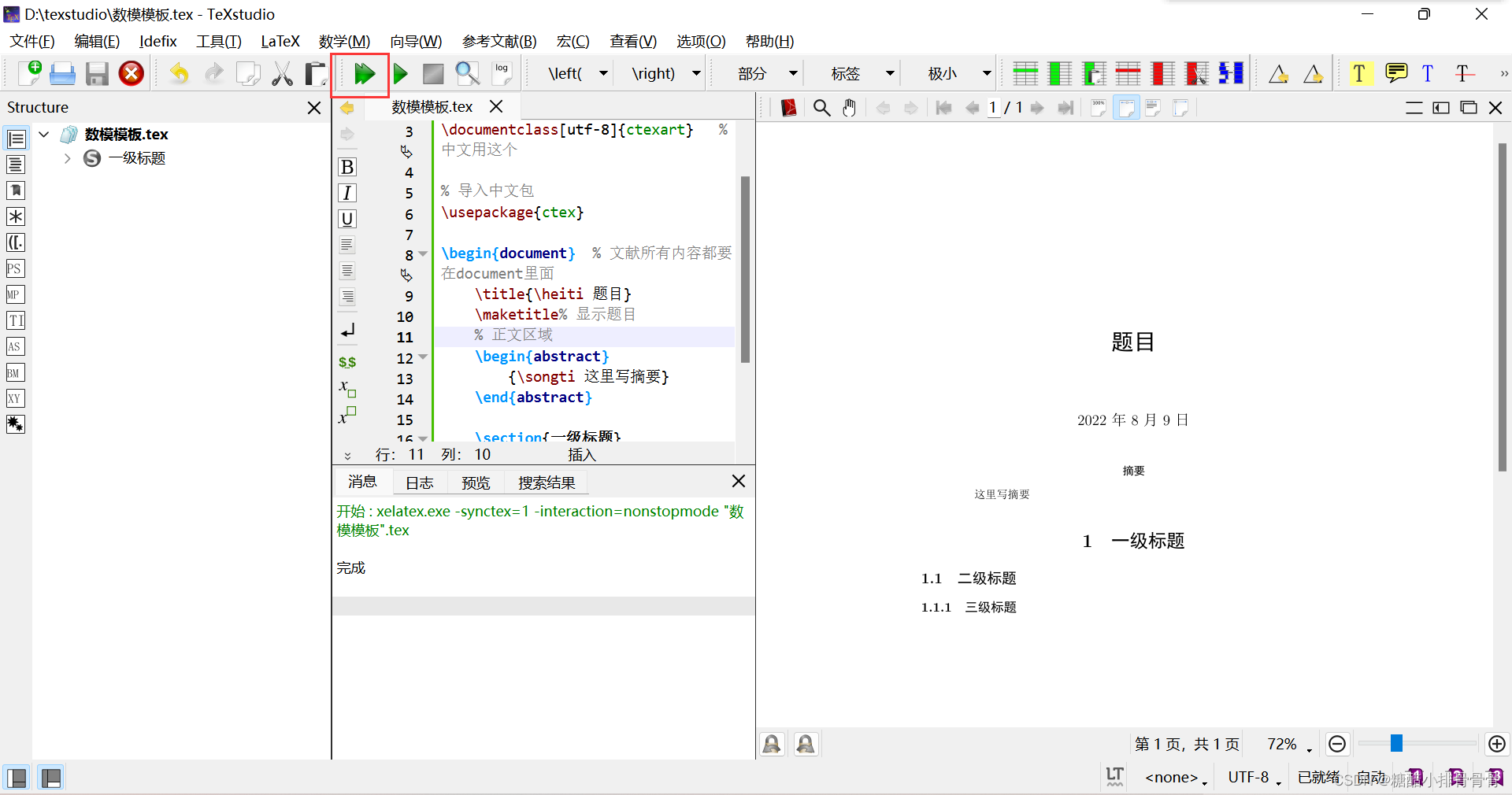Insert superscript with the x superscript icon

347,415
